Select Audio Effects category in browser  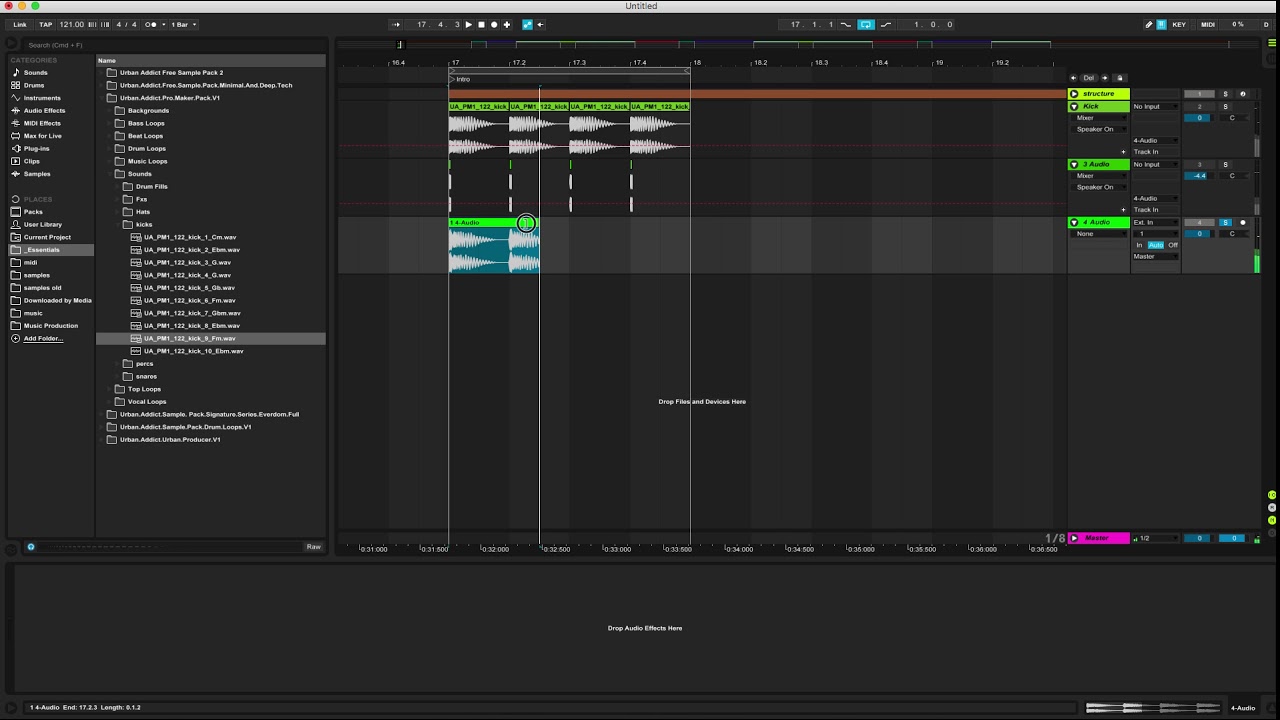44,110
